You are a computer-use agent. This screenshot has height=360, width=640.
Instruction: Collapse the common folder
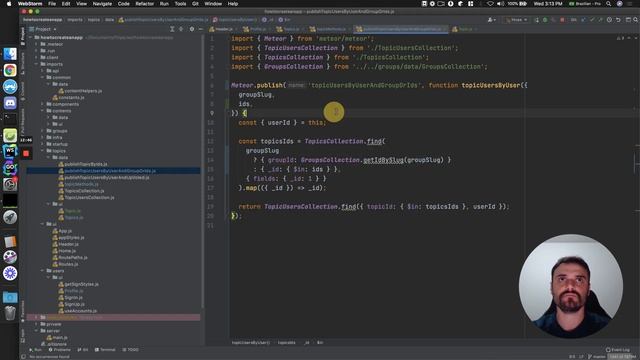42,77
